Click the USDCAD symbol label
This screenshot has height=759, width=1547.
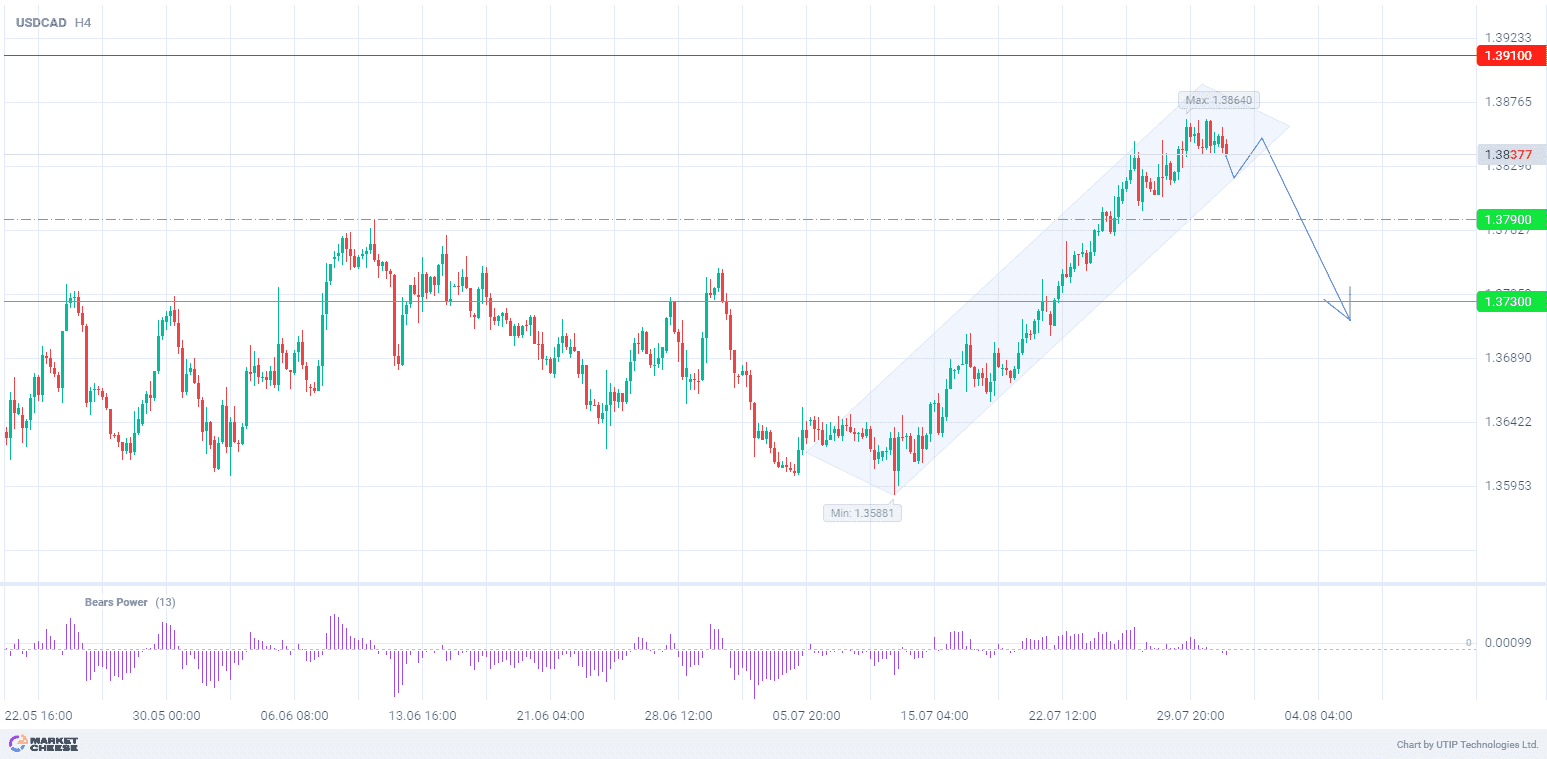tap(40, 22)
